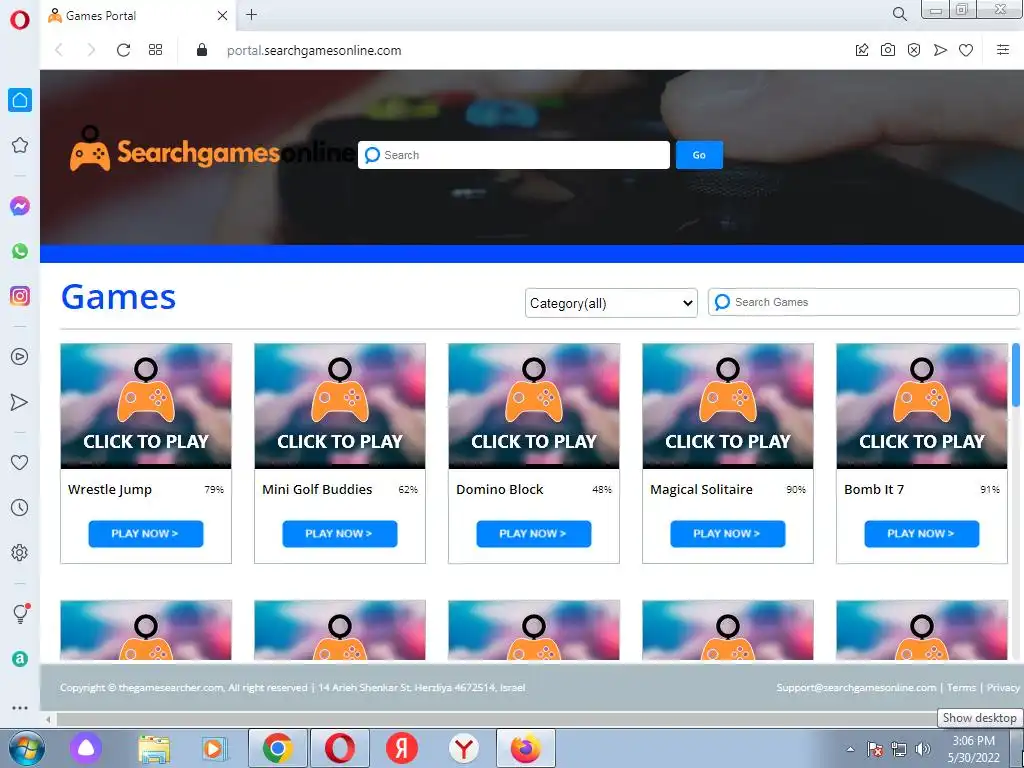This screenshot has height=768, width=1024.
Task: Add page to bookmarks heart icon in address bar
Action: coord(966,50)
